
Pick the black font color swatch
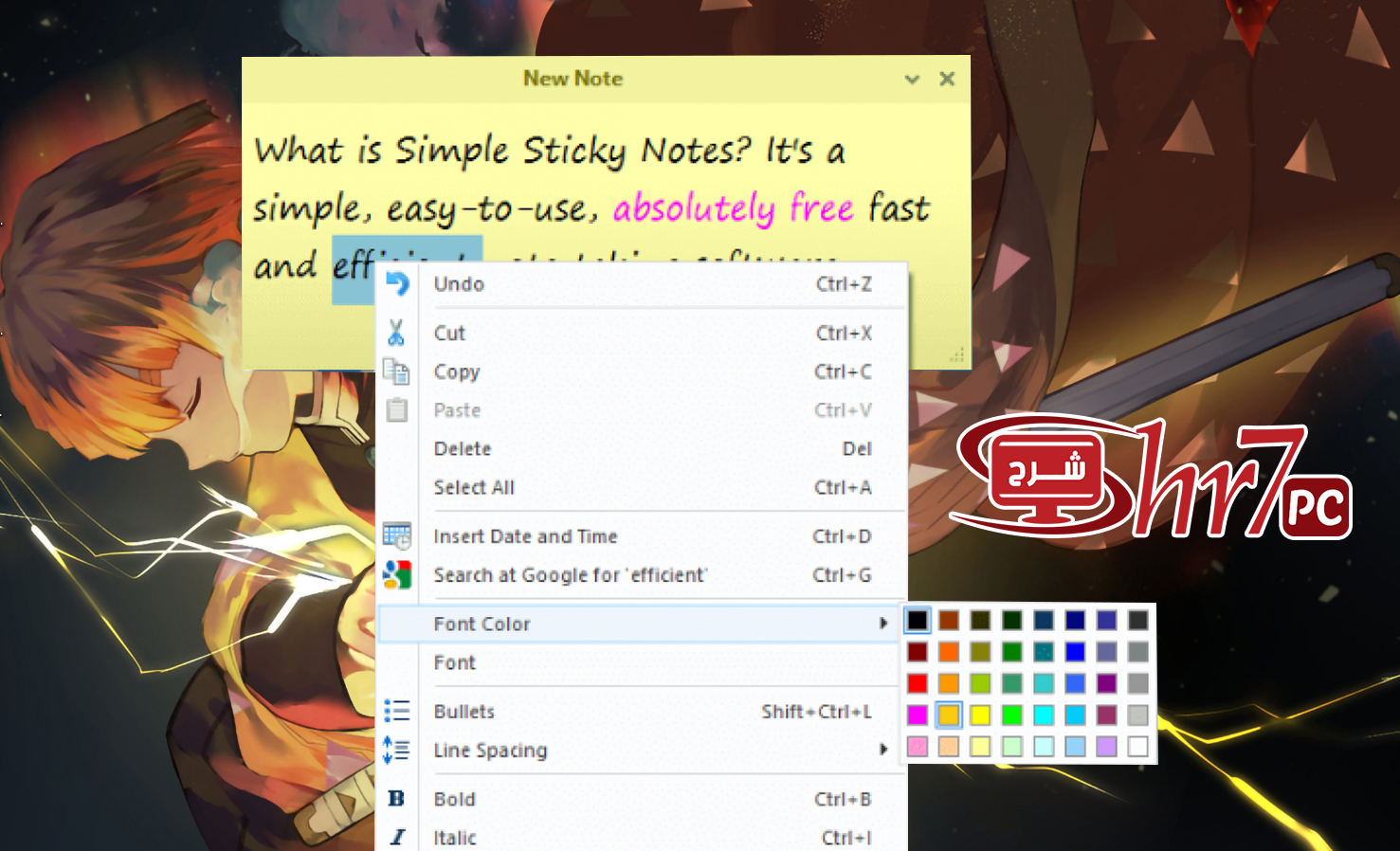click(918, 621)
